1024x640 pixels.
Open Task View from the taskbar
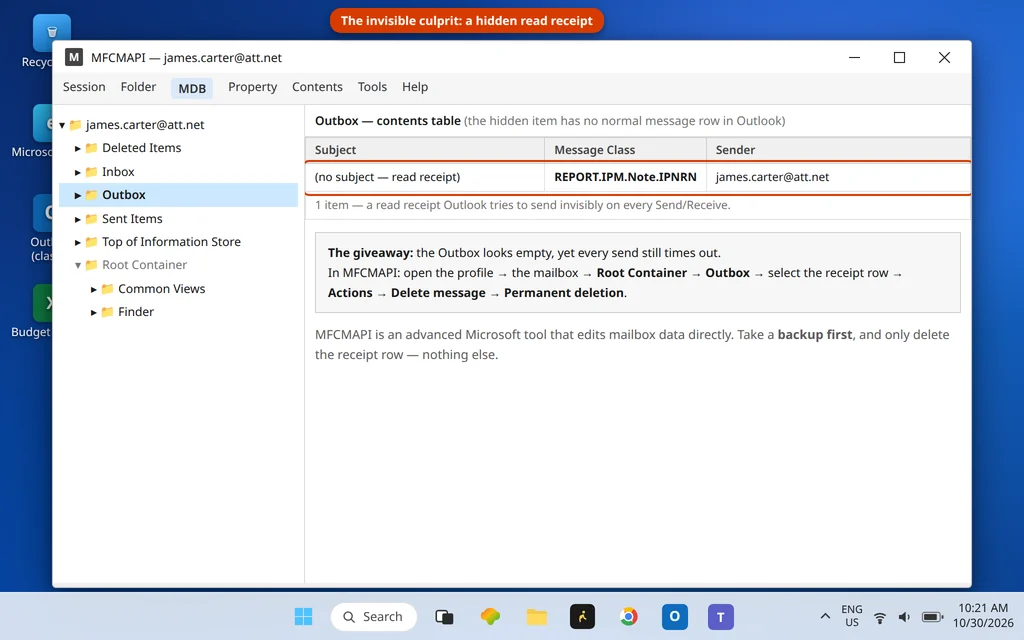[x=444, y=616]
